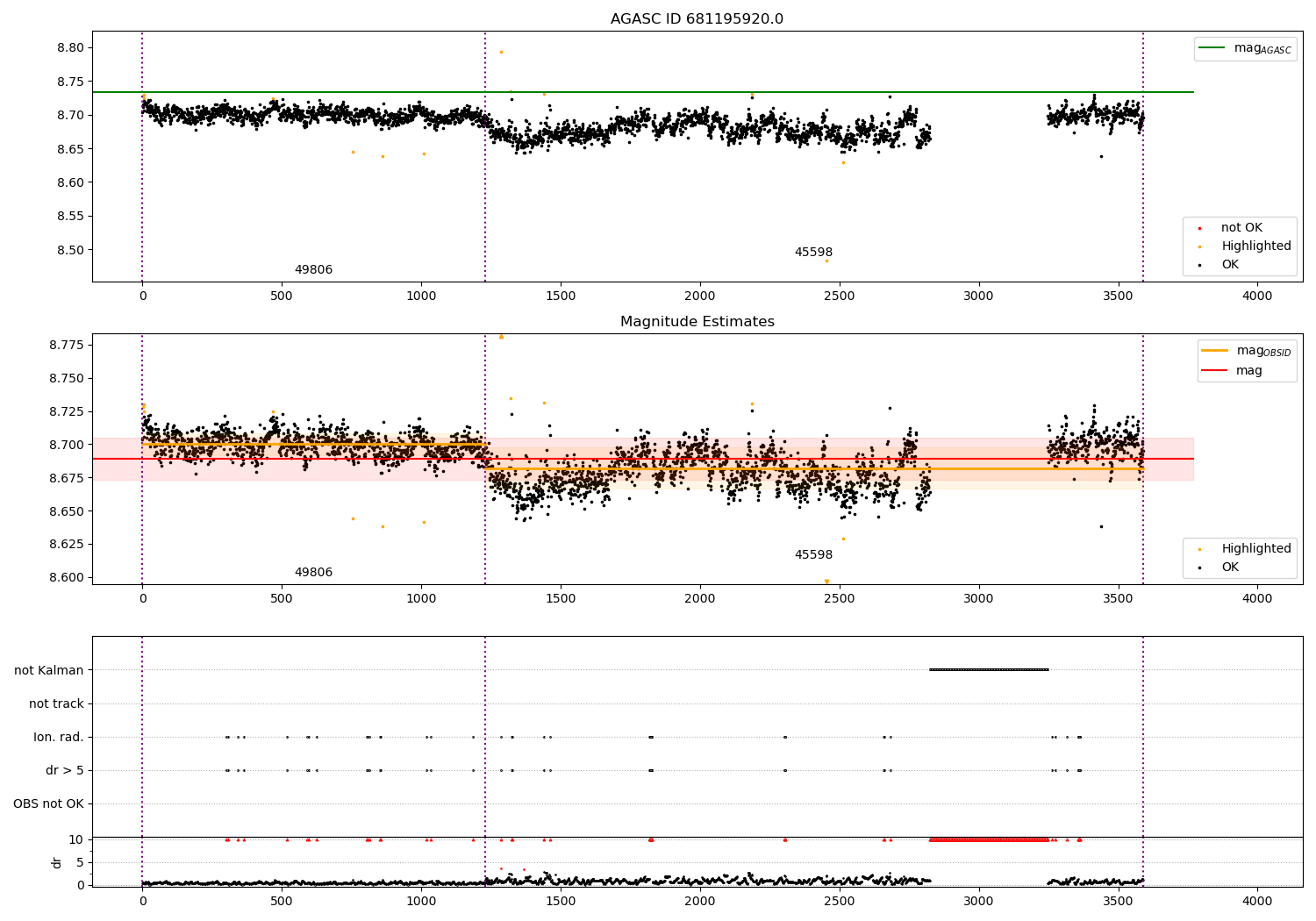Click the long red marker band in the dr panel
The width and height of the screenshot is (1316, 921).
click(989, 839)
